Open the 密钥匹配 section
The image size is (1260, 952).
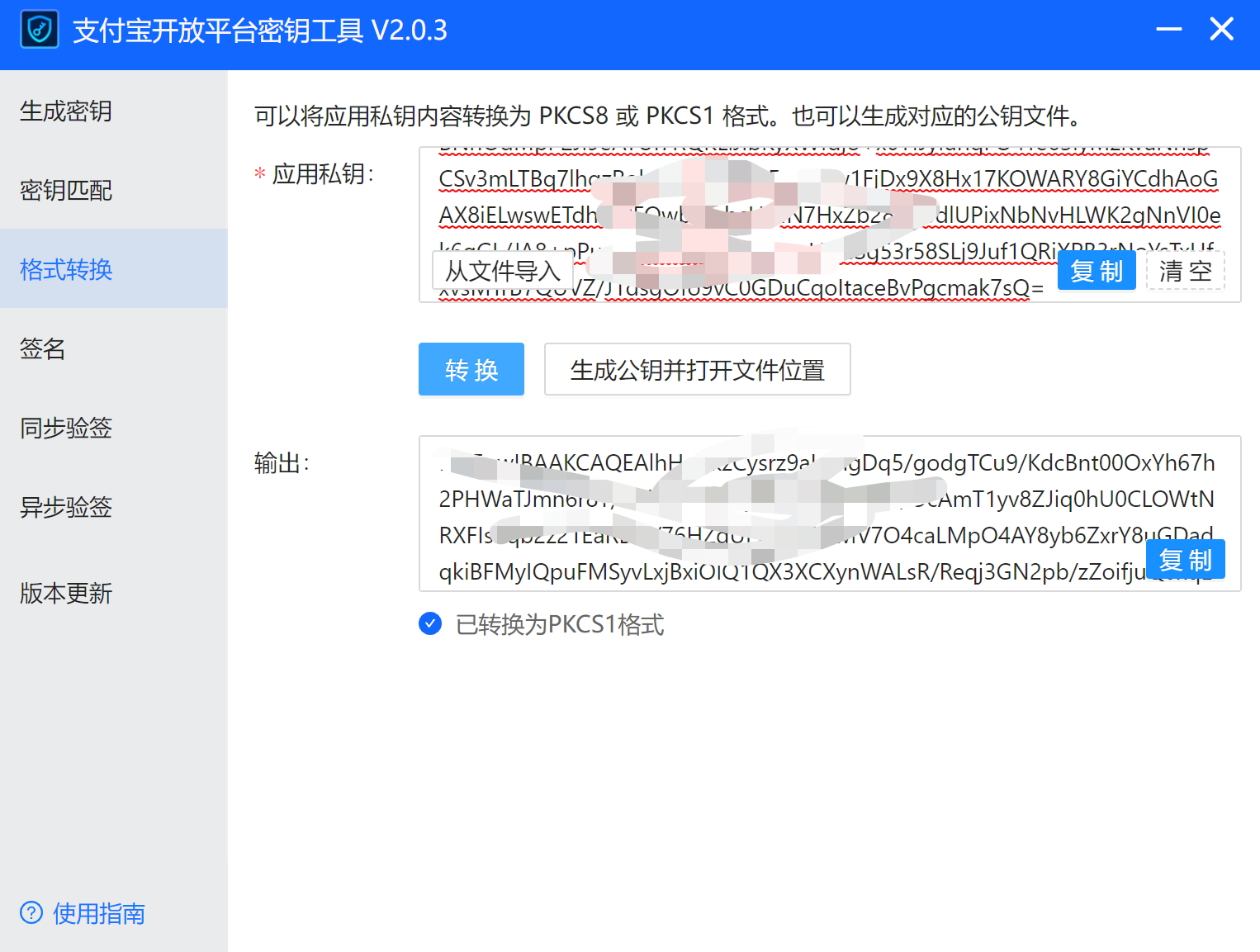coord(114,190)
